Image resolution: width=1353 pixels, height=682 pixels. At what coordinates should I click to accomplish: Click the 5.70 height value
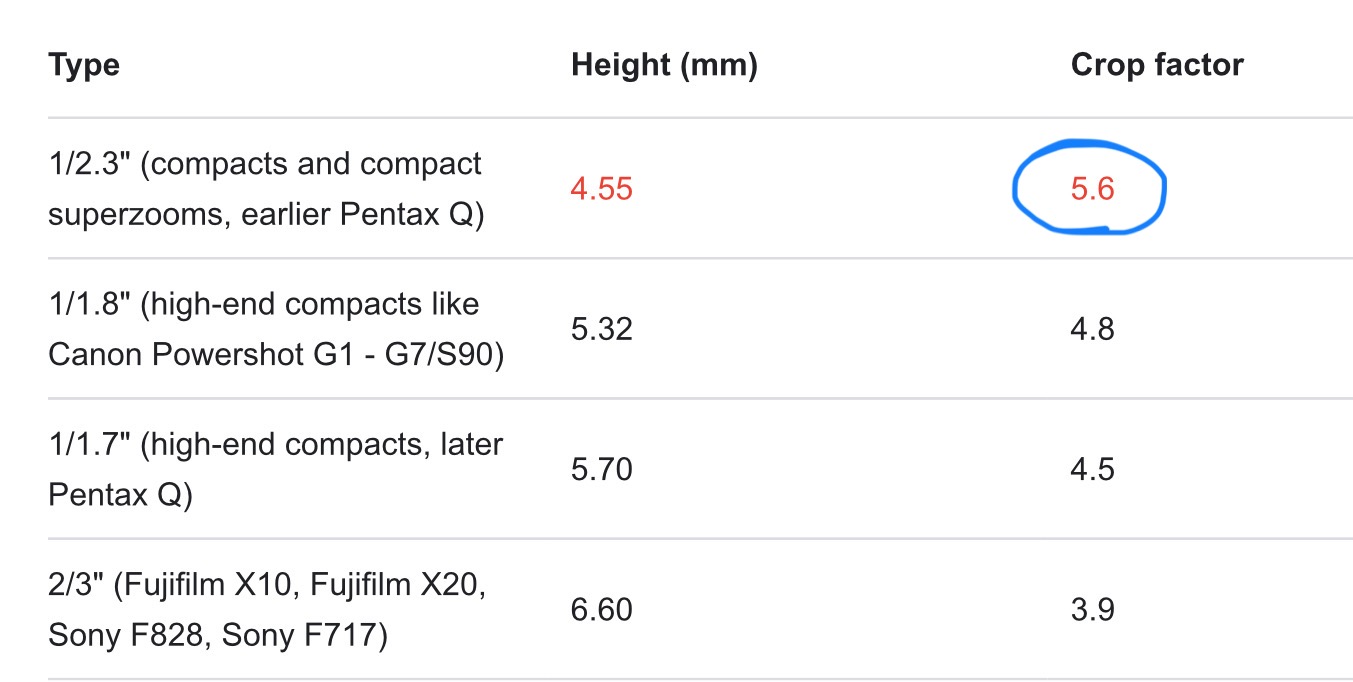tap(602, 469)
